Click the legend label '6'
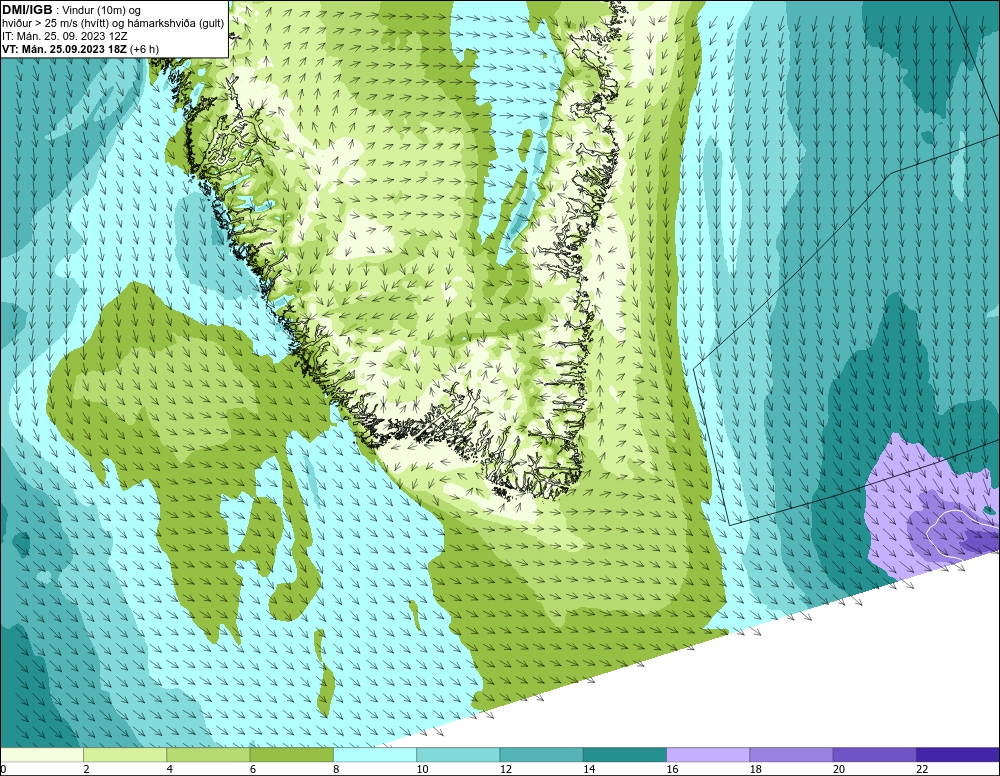Image resolution: width=1000 pixels, height=776 pixels. [x=253, y=769]
